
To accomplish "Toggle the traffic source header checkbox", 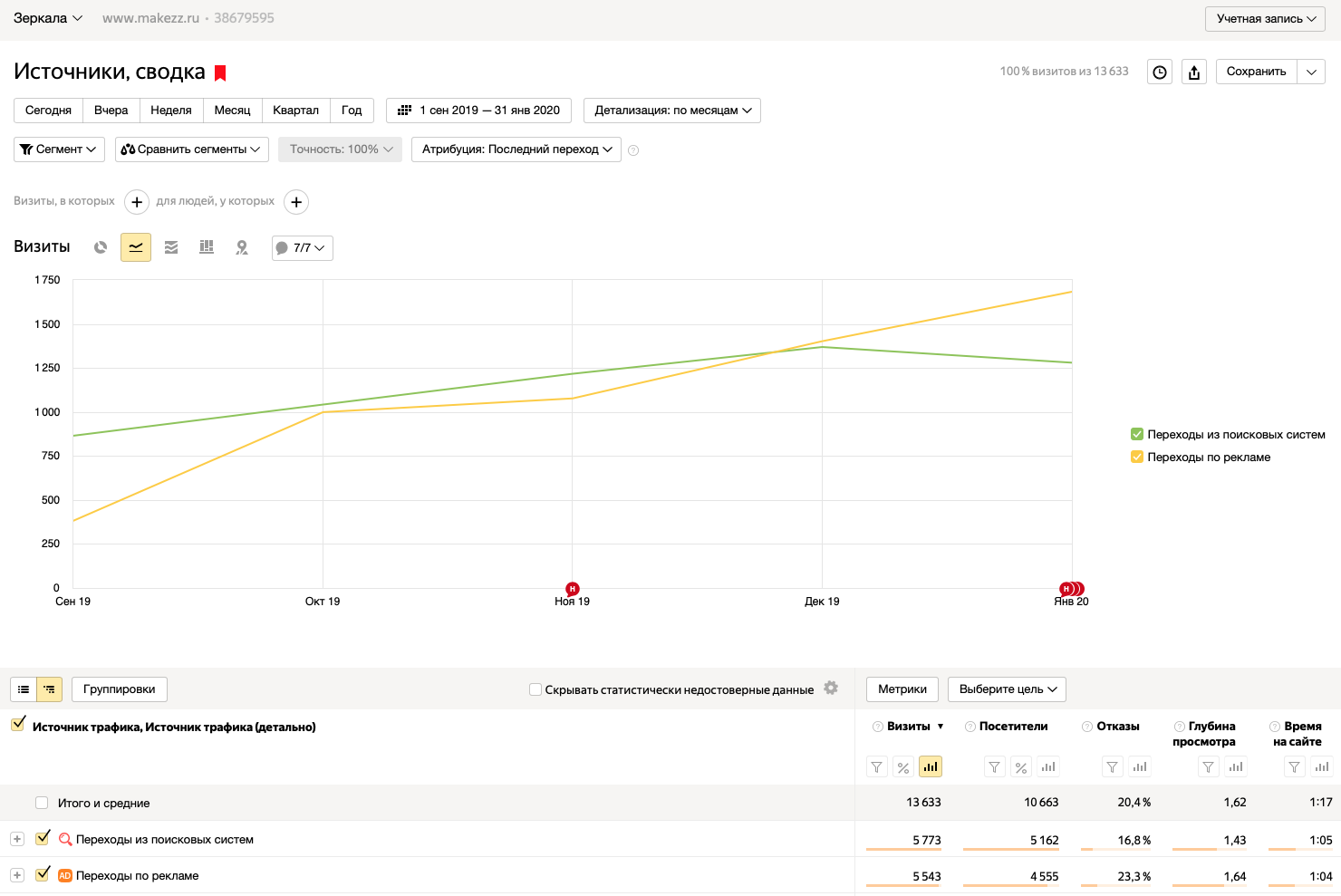I will (18, 724).
